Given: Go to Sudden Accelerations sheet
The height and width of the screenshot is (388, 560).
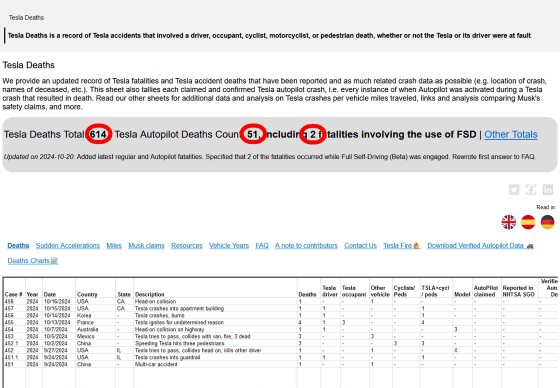Looking at the screenshot, I should (x=68, y=245).
